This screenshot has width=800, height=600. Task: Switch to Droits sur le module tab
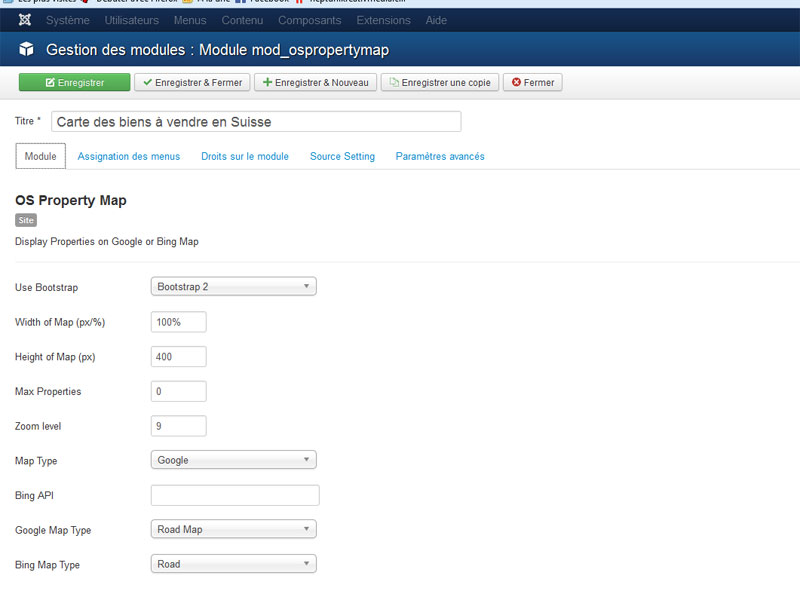[x=245, y=156]
